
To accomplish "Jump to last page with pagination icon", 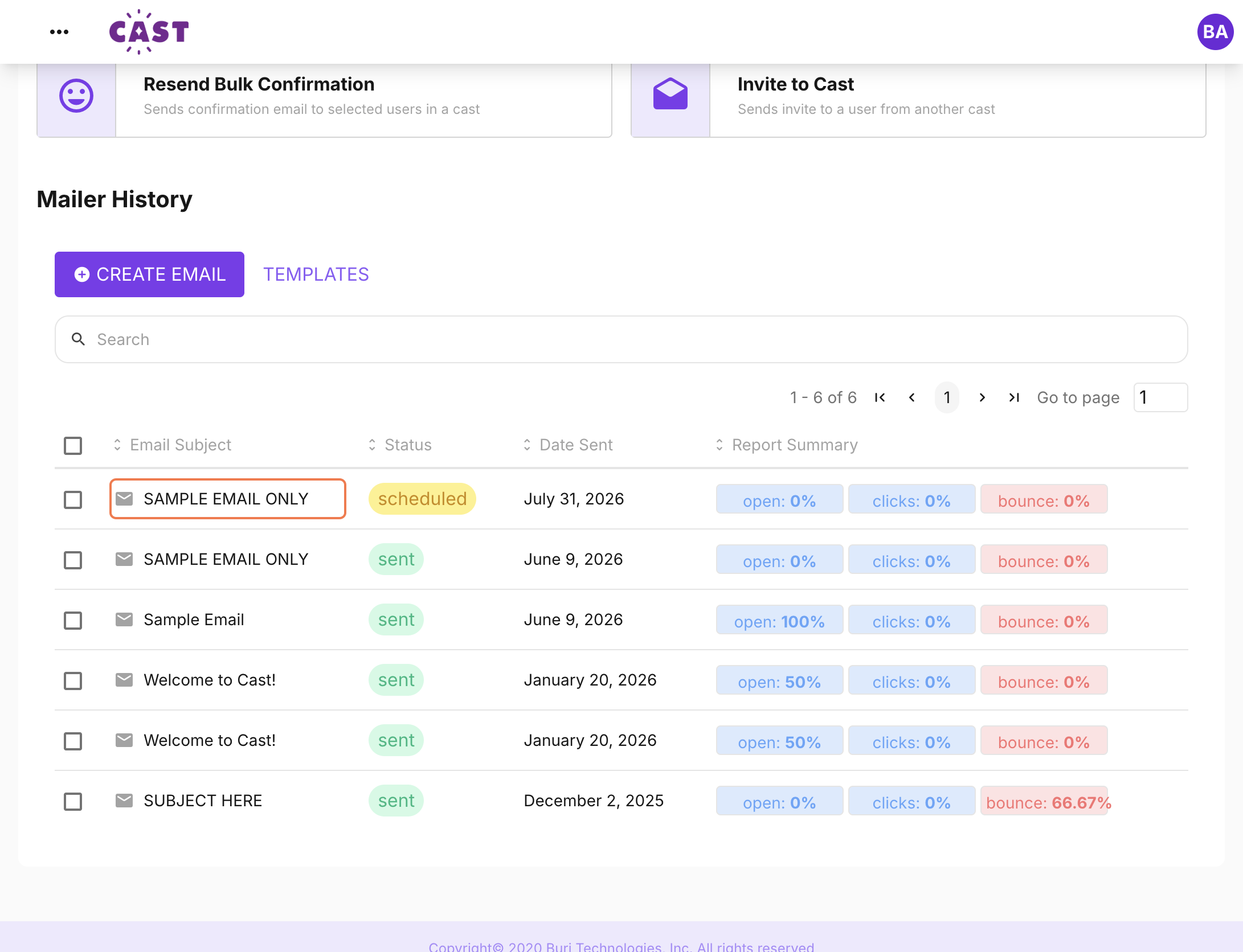I will click(1014, 397).
